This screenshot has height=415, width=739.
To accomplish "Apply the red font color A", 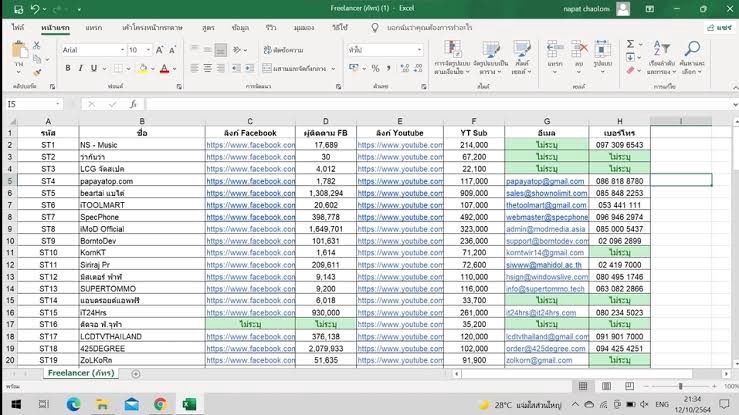I will click(164, 69).
